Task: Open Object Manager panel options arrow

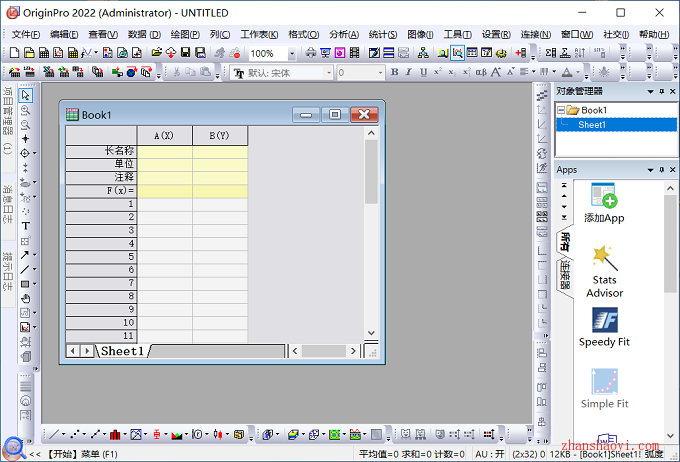Action: [650, 92]
